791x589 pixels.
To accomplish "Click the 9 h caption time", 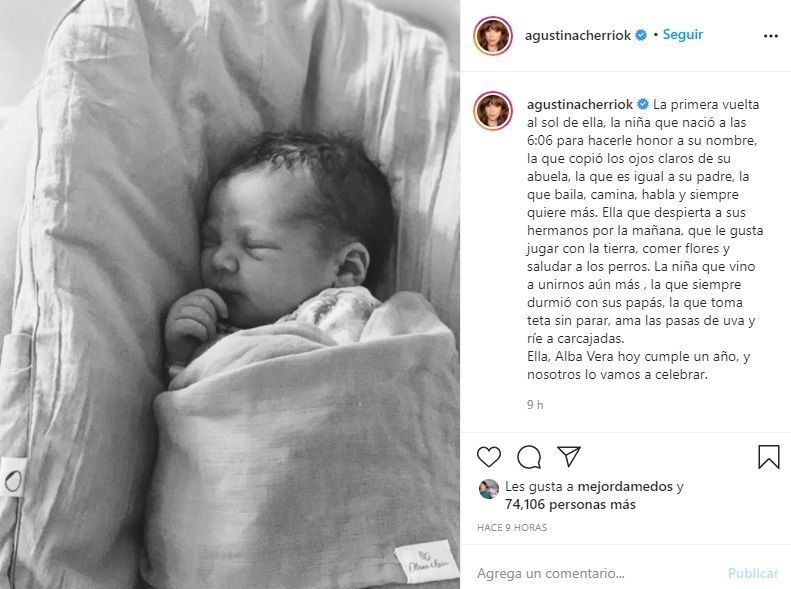I will coord(535,404).
